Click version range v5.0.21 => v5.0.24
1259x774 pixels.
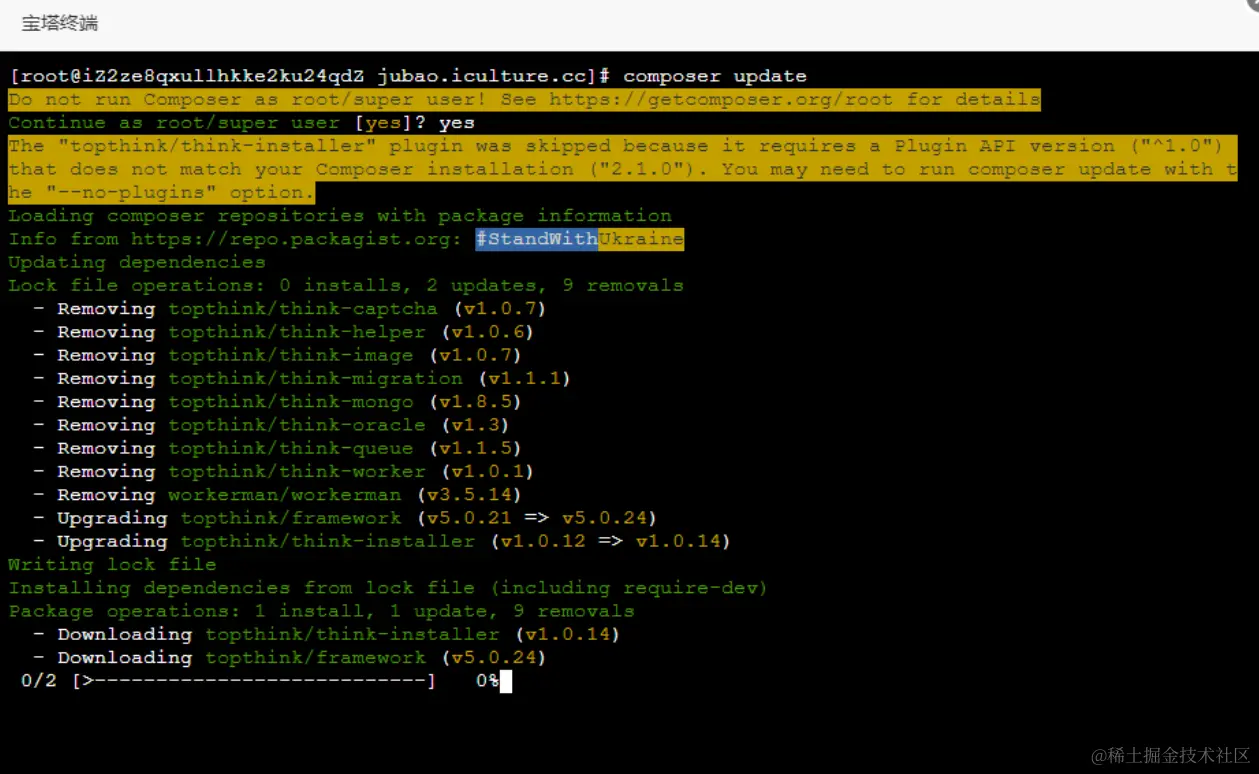(536, 518)
